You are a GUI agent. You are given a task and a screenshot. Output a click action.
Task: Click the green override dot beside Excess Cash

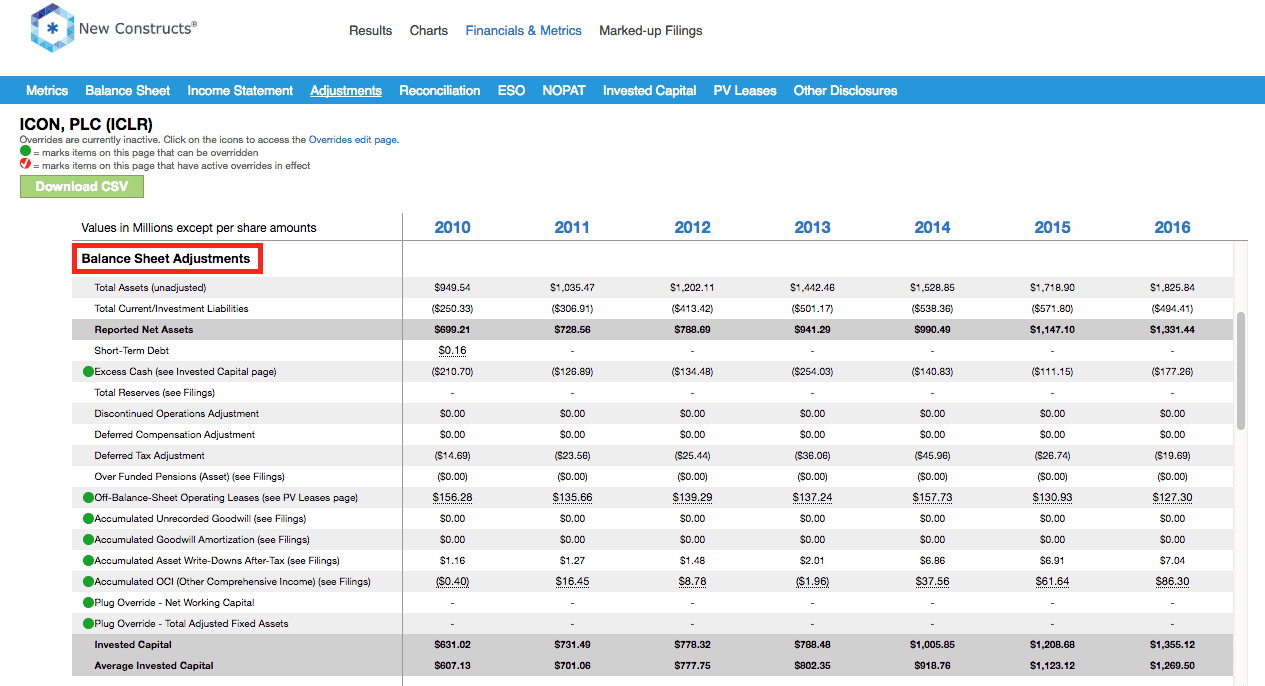(88, 371)
